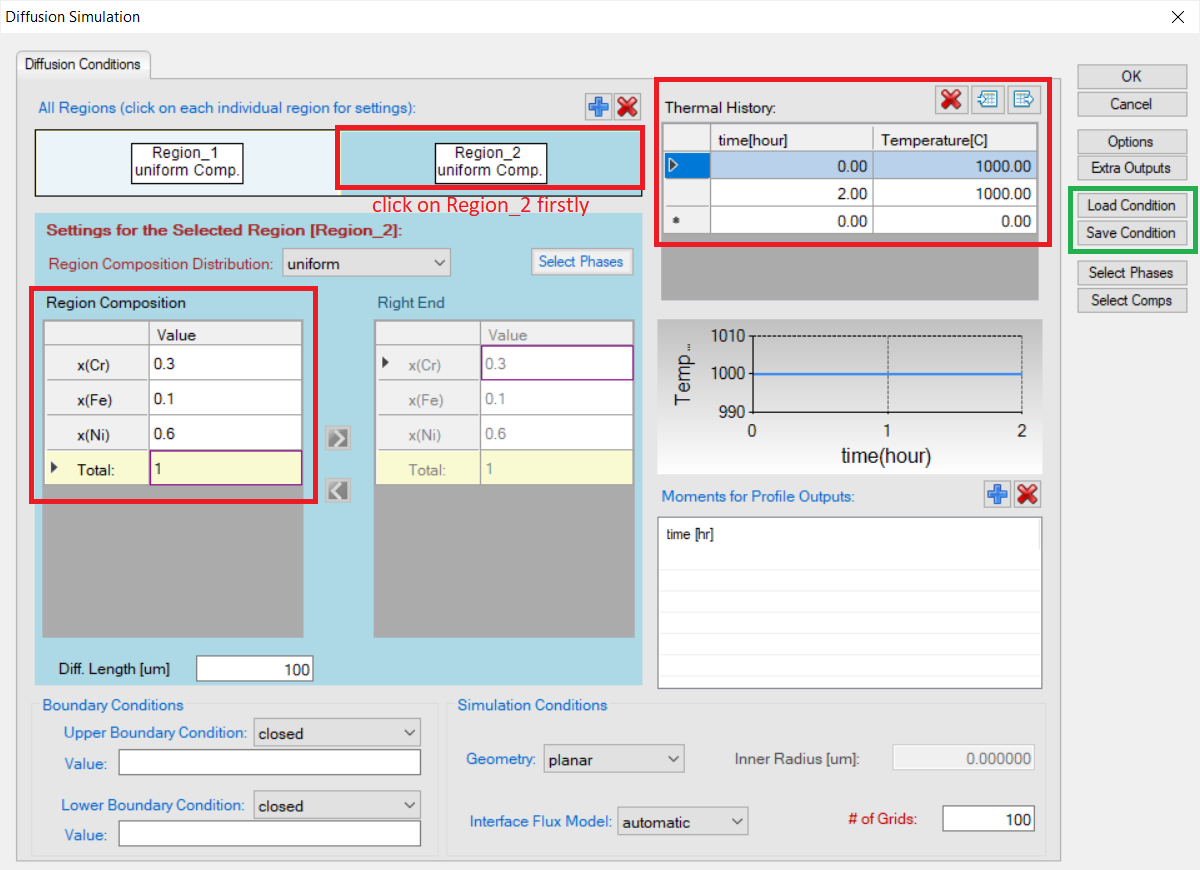This screenshot has height=870, width=1200.
Task: Click the red X icon to delete a region
Action: tap(628, 107)
